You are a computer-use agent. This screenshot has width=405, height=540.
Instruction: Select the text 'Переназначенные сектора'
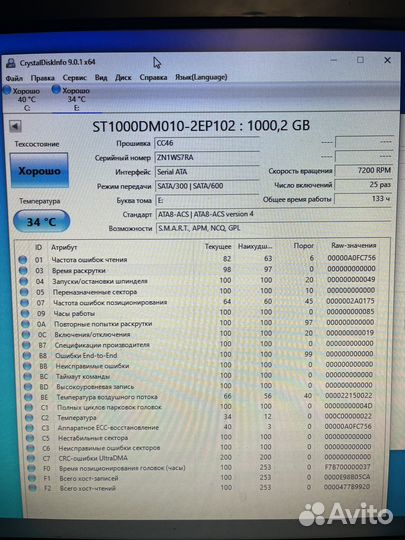[x=95, y=292]
